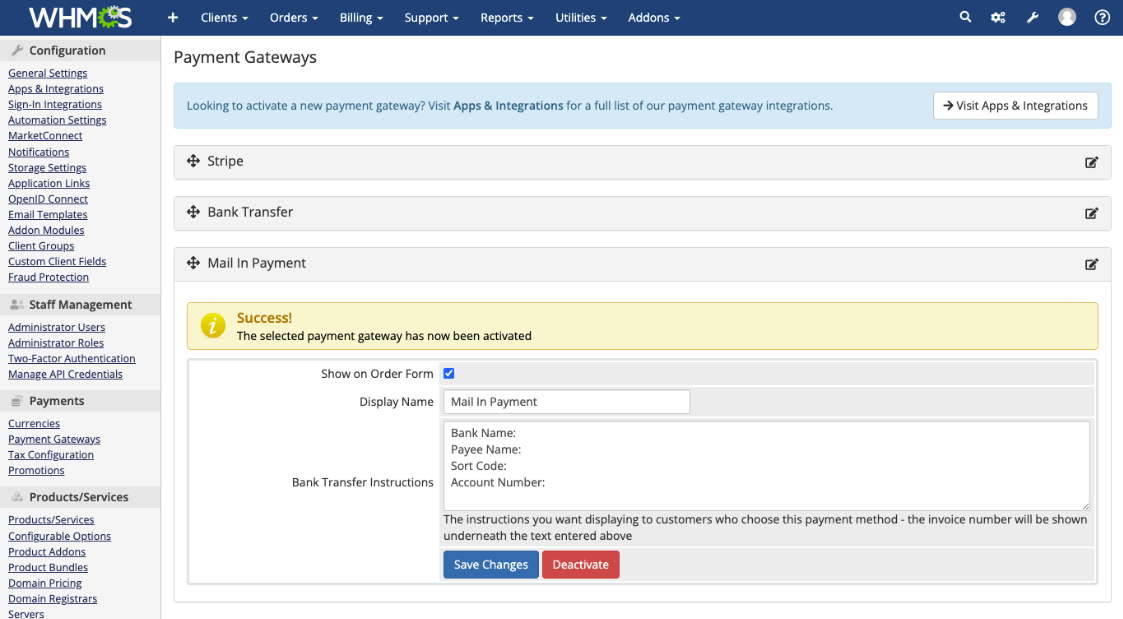
Task: Open Two-Factor Authentication link
Action: (x=72, y=358)
